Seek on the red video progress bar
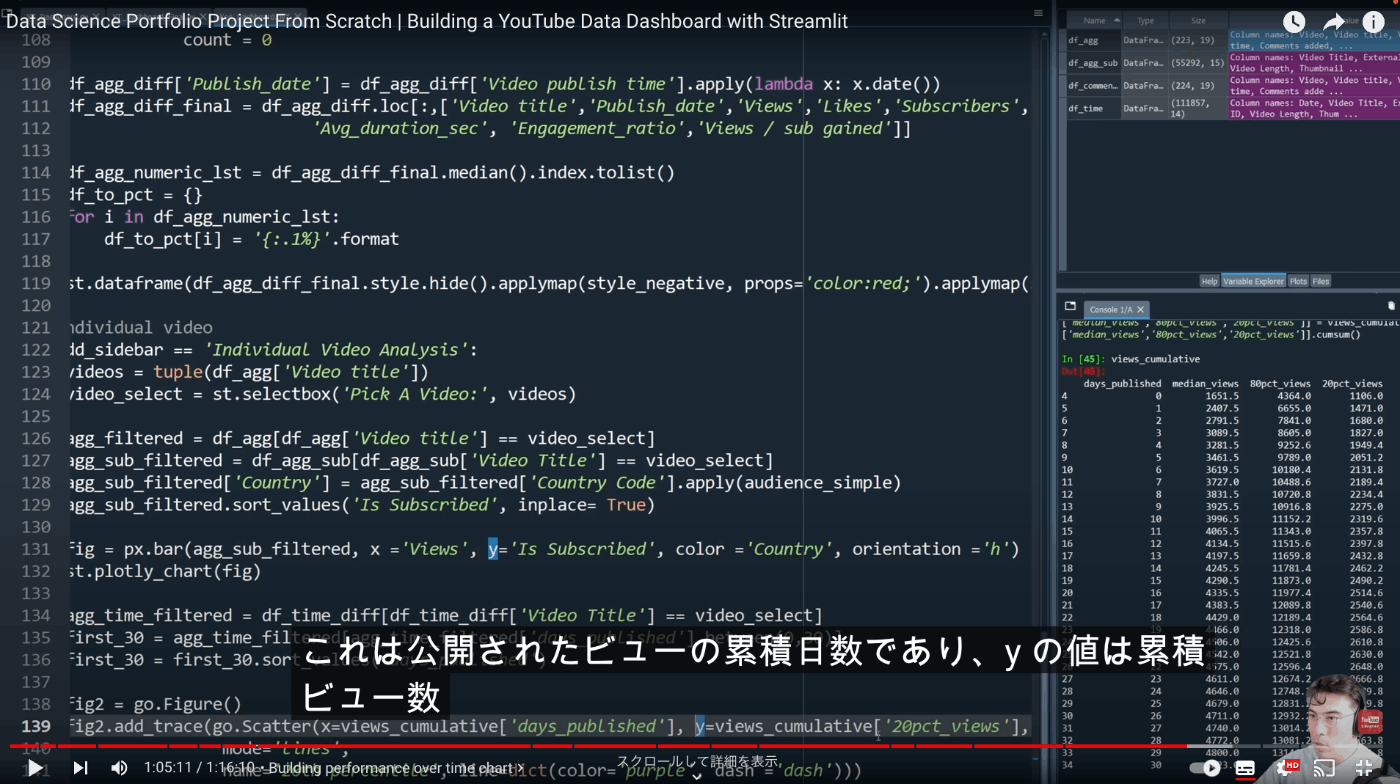The height and width of the screenshot is (784, 1400). [700, 746]
